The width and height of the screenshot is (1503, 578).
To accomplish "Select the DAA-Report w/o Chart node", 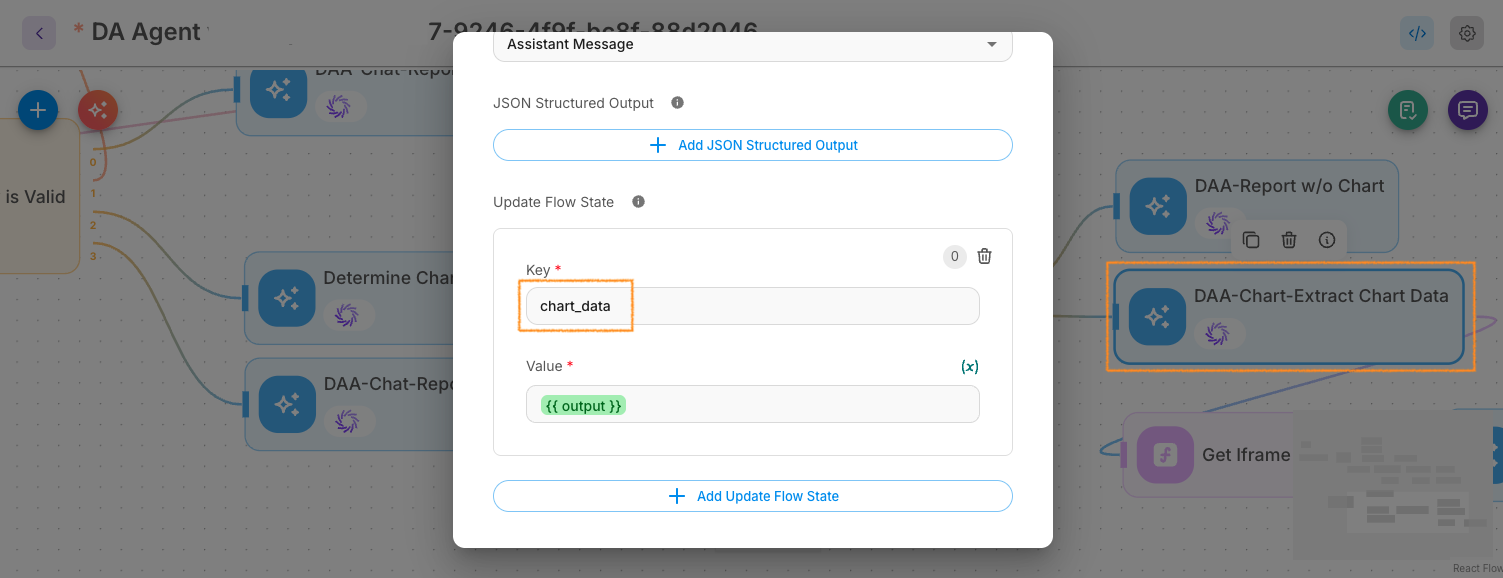I will click(1288, 187).
